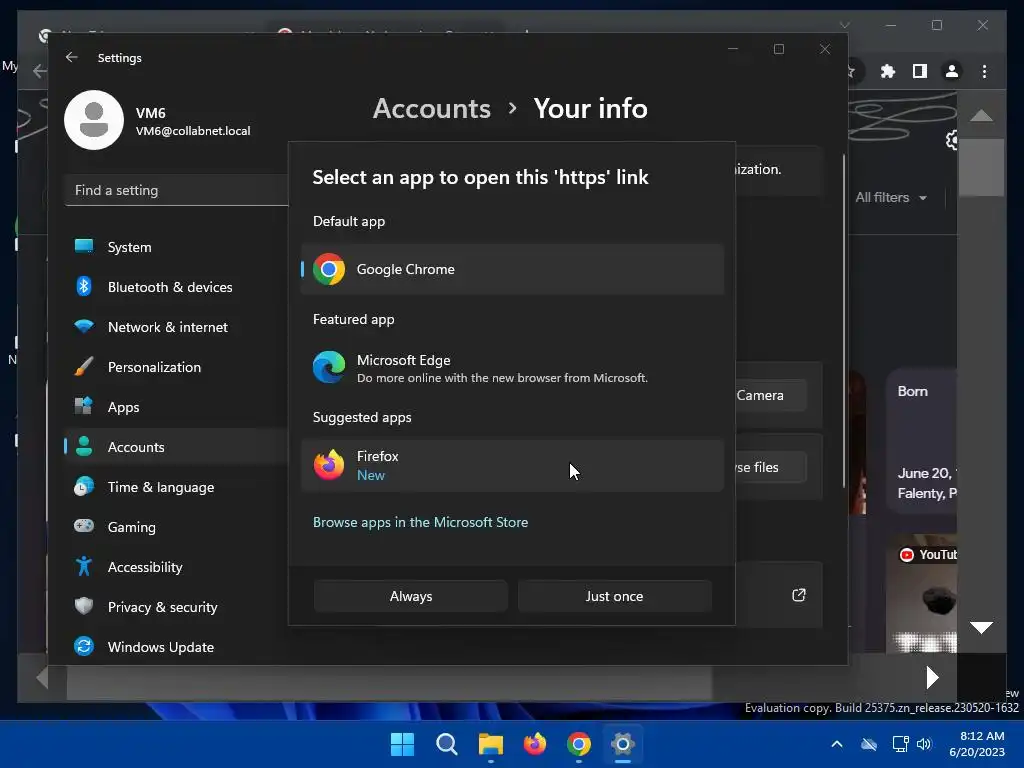Focus the Find a setting search box
The height and width of the screenshot is (768, 1024).
point(176,190)
